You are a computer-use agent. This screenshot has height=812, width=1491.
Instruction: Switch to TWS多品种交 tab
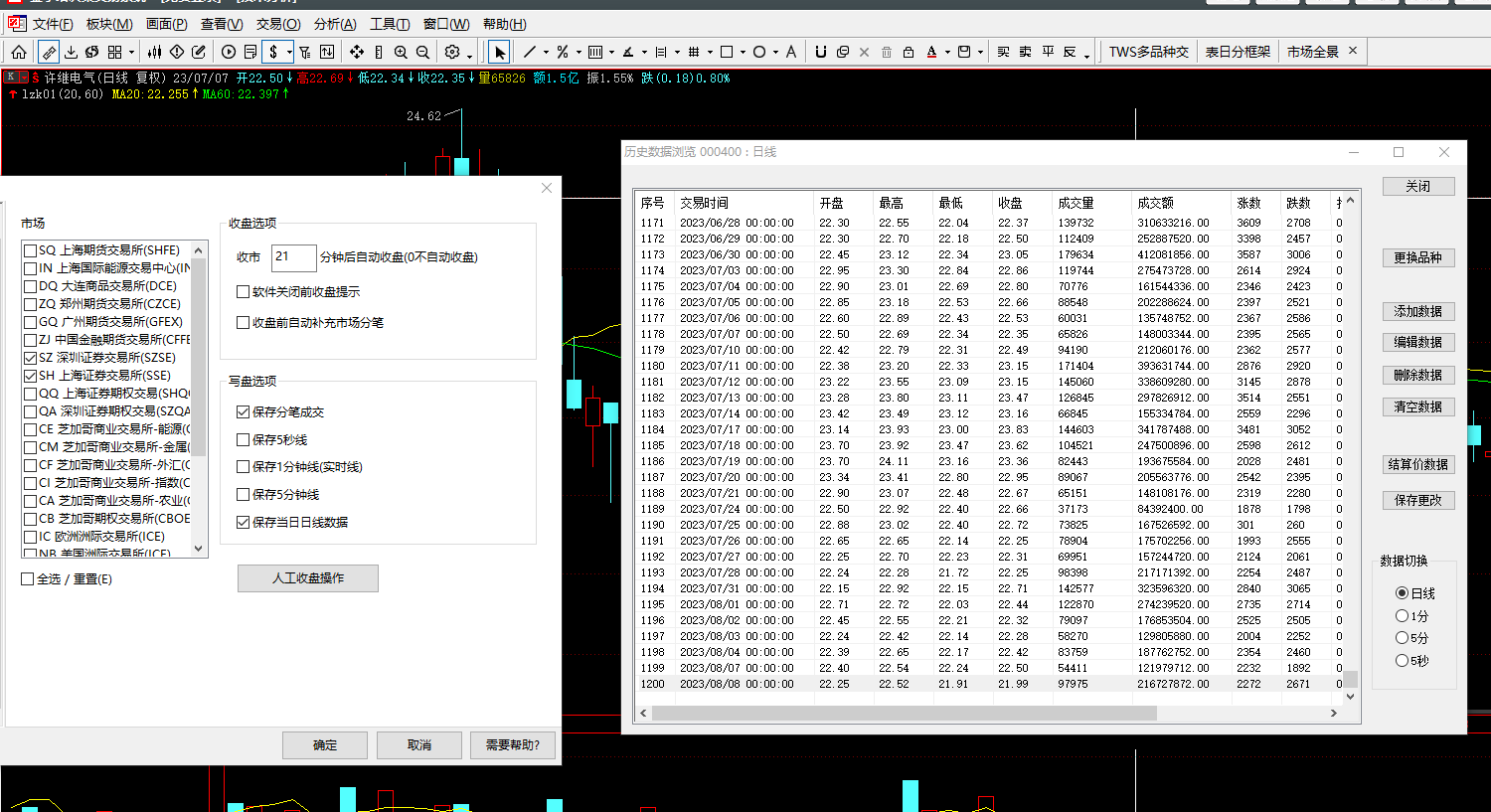[x=1148, y=52]
